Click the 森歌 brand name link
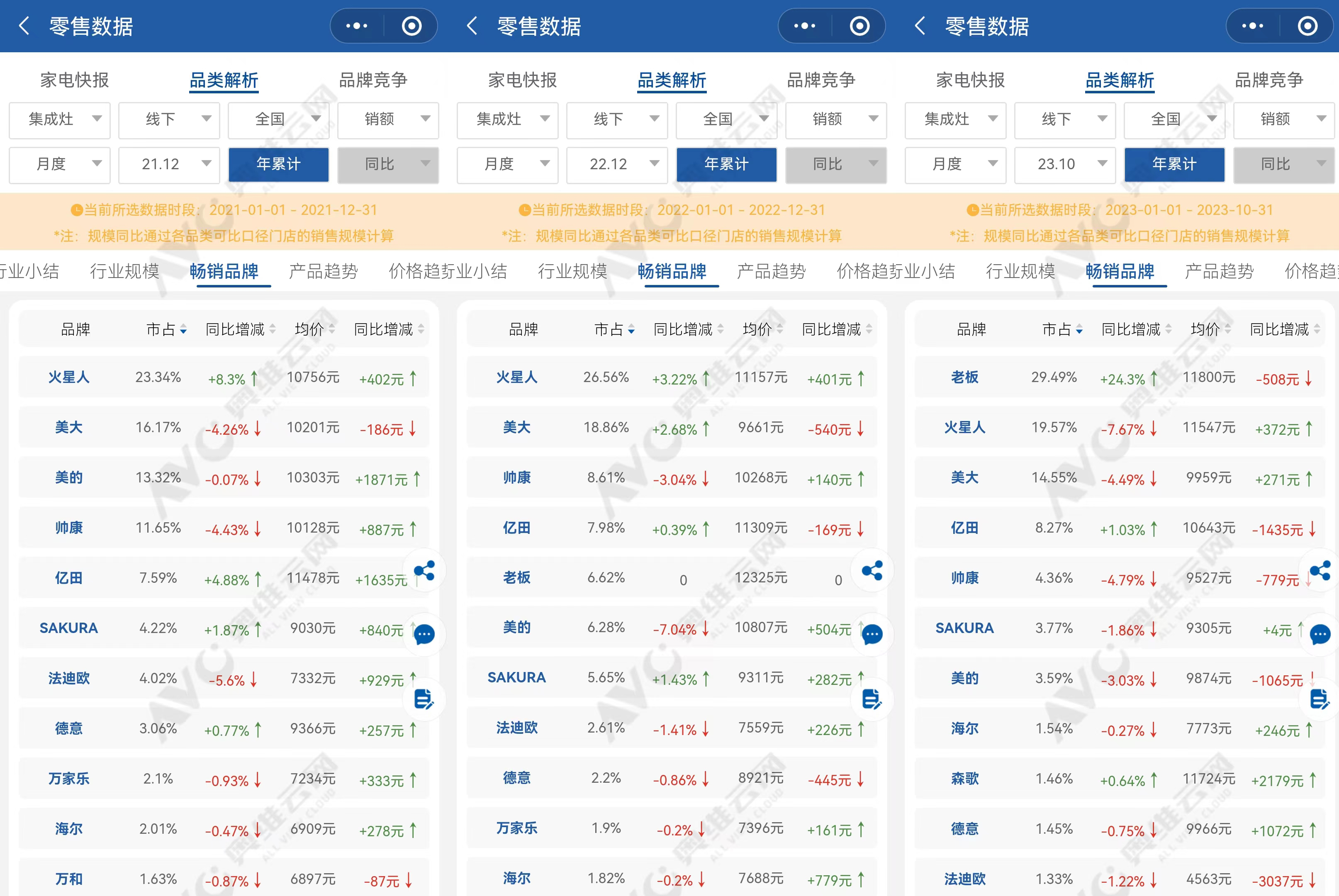This screenshot has height=896, width=1339. point(964,778)
